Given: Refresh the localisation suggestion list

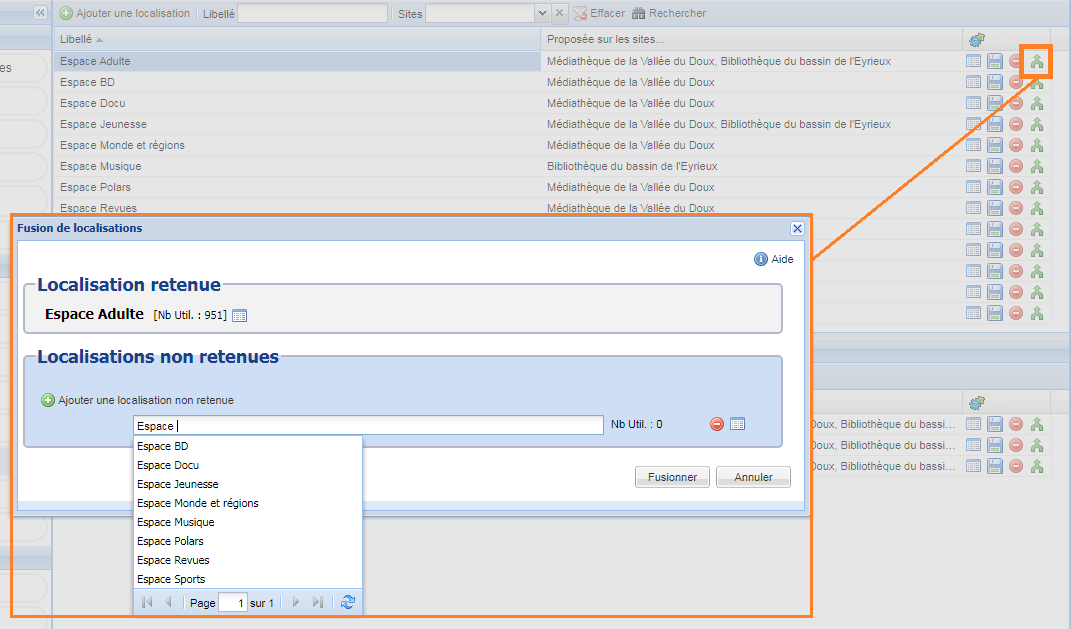Looking at the screenshot, I should tap(347, 602).
